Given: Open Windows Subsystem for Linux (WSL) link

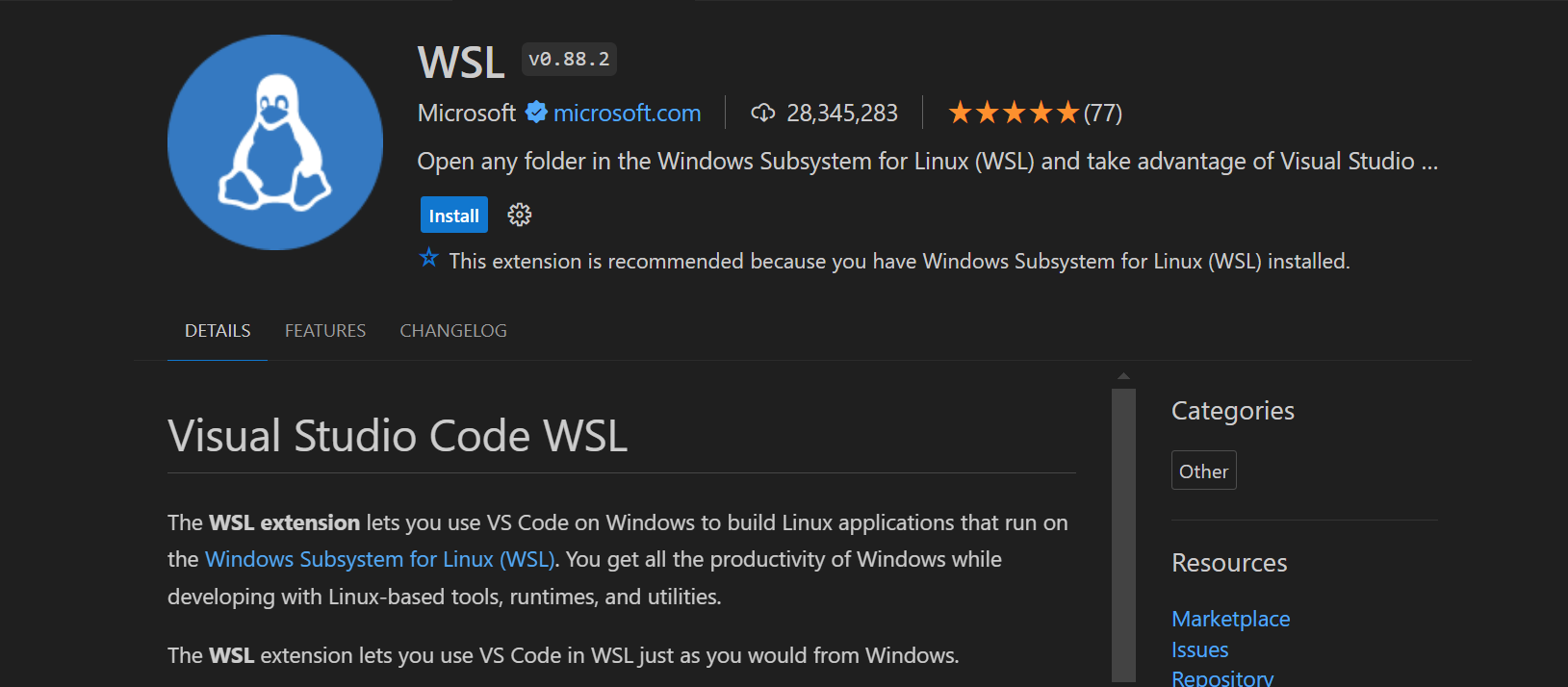Looking at the screenshot, I should pyautogui.click(x=380, y=559).
